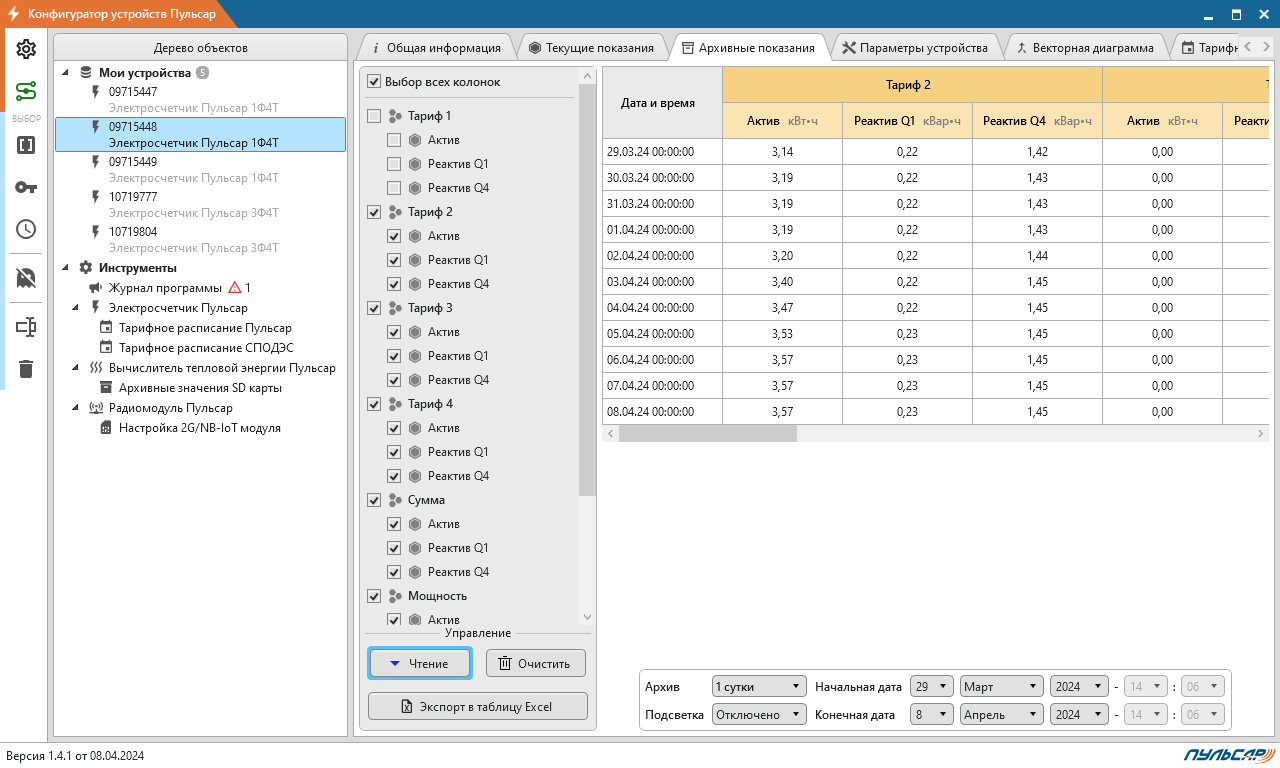Viewport: 1280px width, 768px height.
Task: Click the group icon beside Мощность
Action: pyautogui.click(x=395, y=596)
